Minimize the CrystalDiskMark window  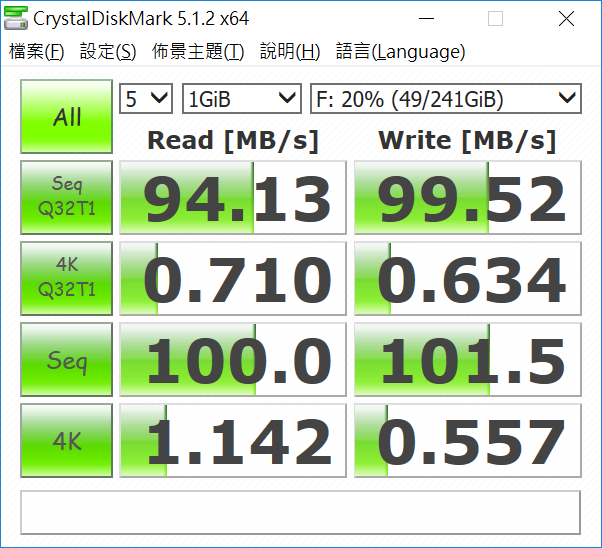tap(426, 18)
